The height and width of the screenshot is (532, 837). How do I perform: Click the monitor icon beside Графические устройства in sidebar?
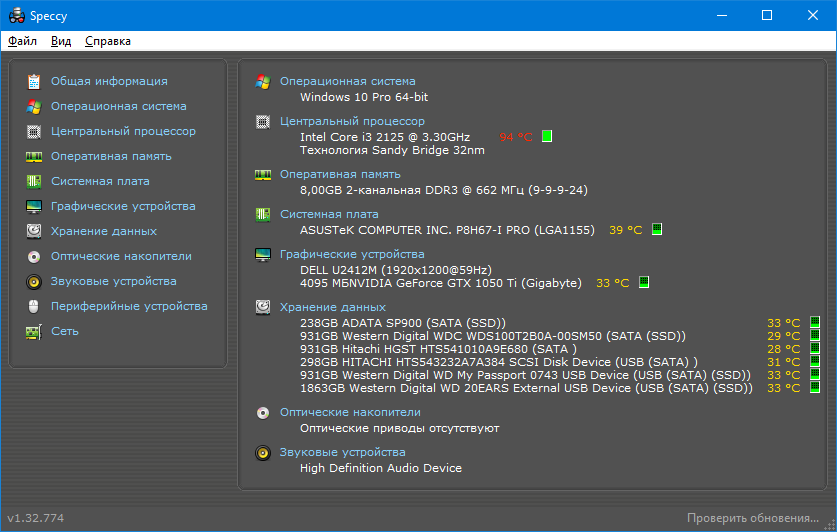[x=34, y=206]
